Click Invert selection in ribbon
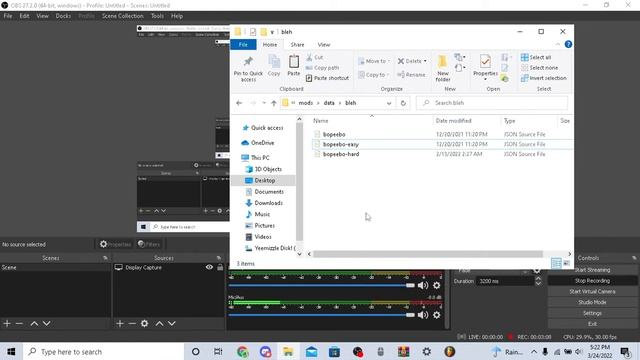640x360 pixels. [544, 78]
